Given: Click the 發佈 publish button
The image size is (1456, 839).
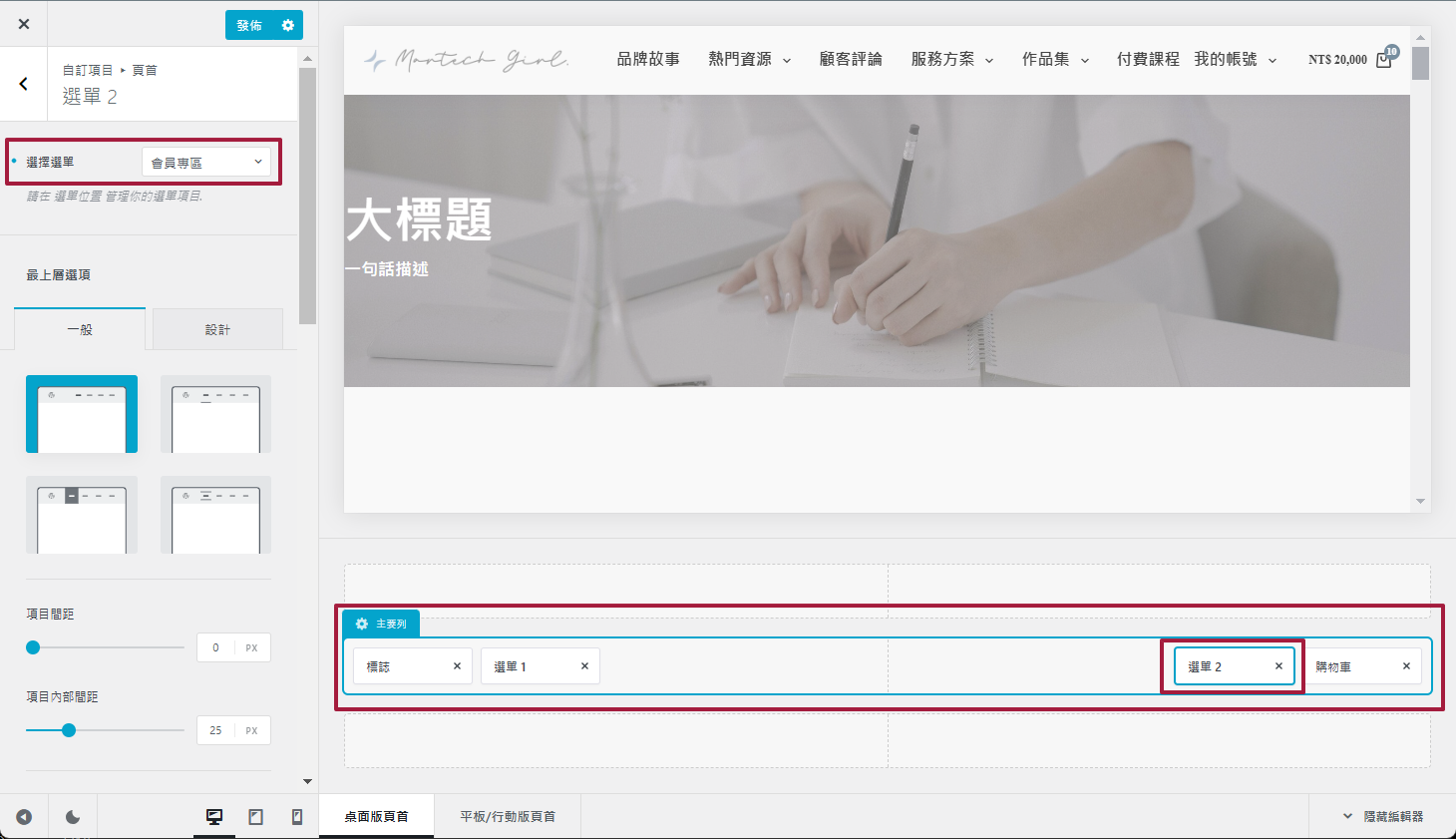Looking at the screenshot, I should click(249, 25).
